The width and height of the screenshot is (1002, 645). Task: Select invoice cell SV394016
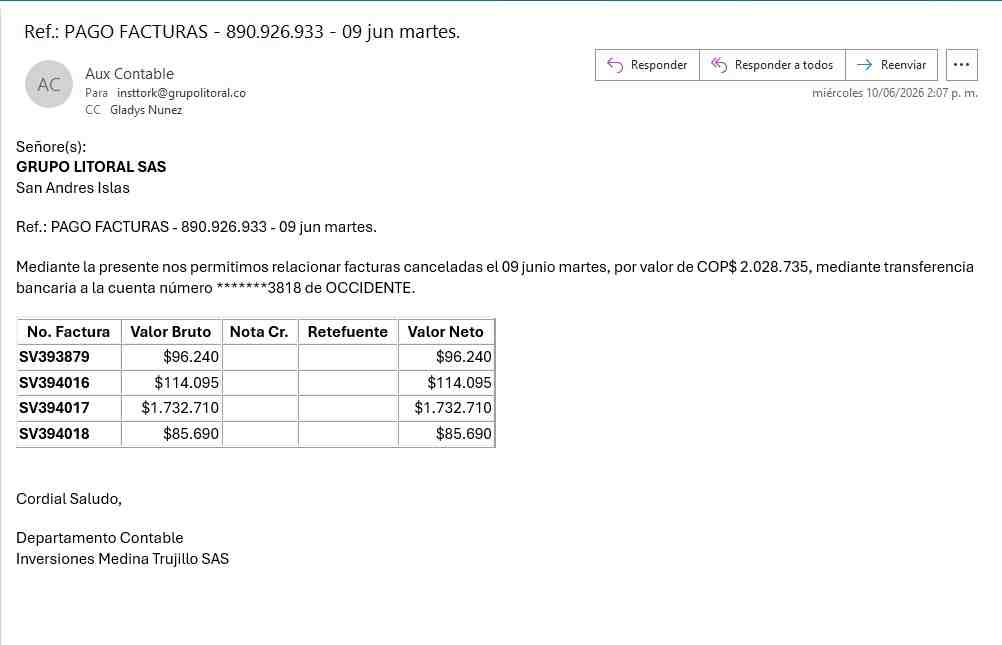point(54,383)
